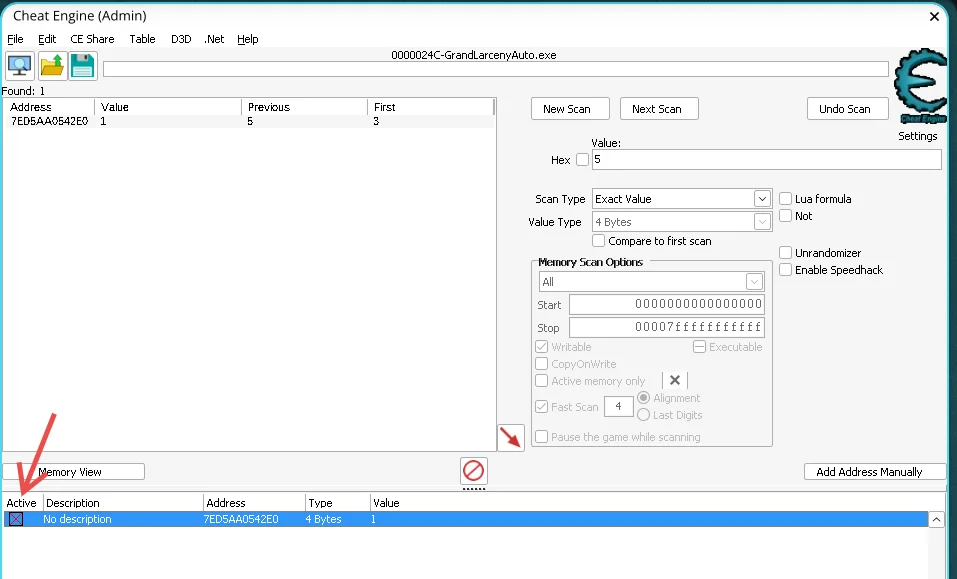The image size is (957, 579).
Task: Click the address list scroll up arrow
Action: [x=936, y=520]
